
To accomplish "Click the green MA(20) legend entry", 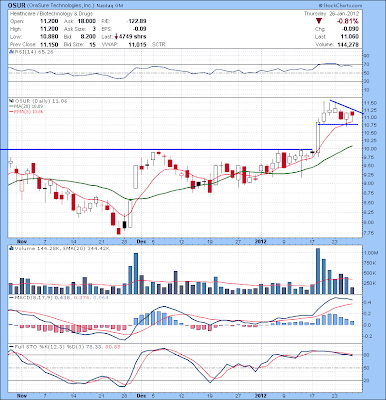I will pyautogui.click(x=25, y=106).
